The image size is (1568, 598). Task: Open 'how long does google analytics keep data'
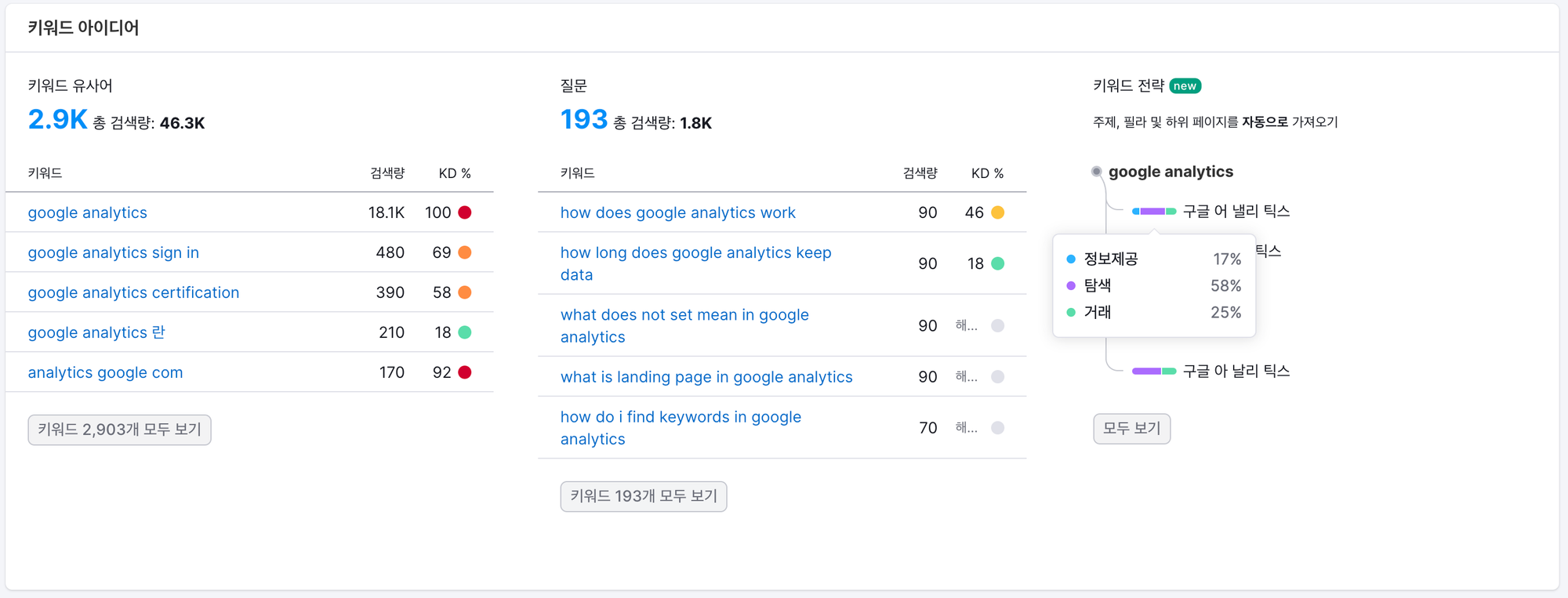pyautogui.click(x=695, y=263)
